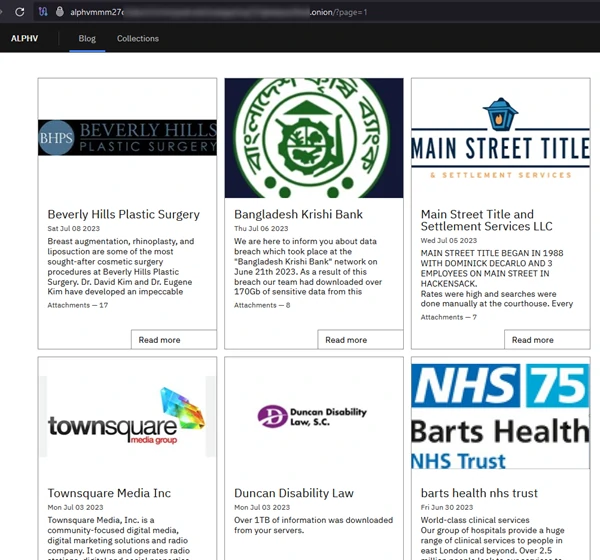The height and width of the screenshot is (560, 600).
Task: Click Attachments — 17 label
Action: tap(78, 305)
